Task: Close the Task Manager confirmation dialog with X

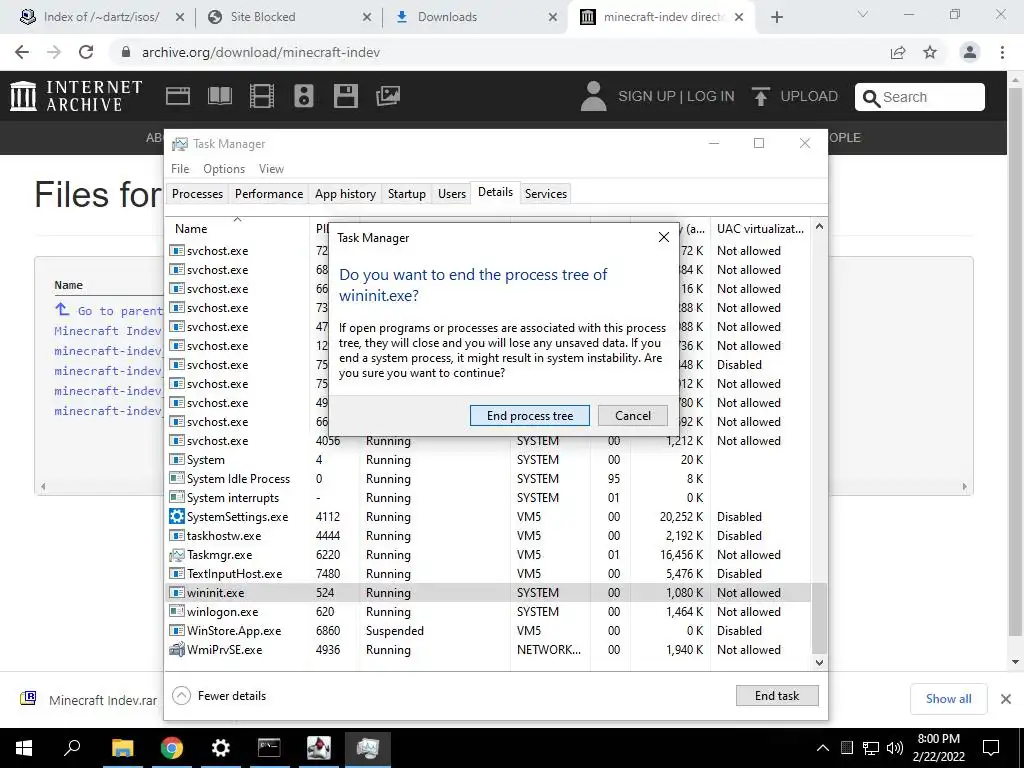Action: [664, 237]
